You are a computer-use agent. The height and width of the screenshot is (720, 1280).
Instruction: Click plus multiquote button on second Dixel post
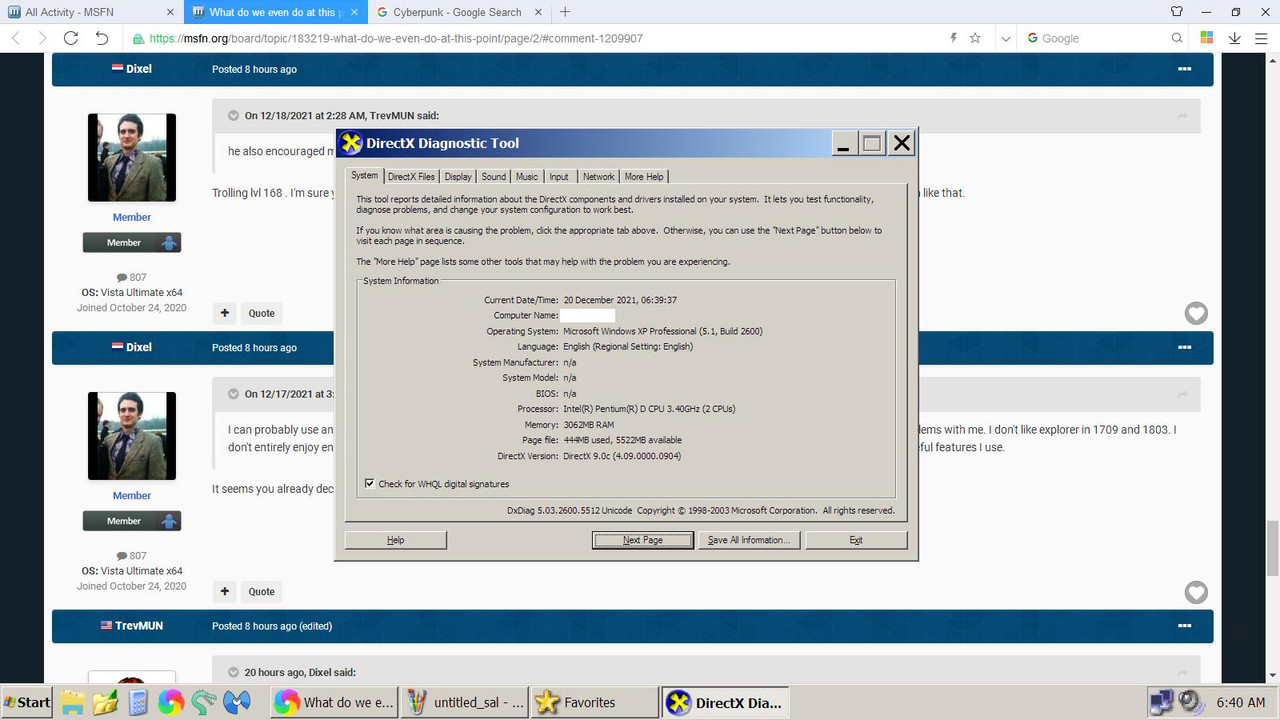click(x=225, y=591)
